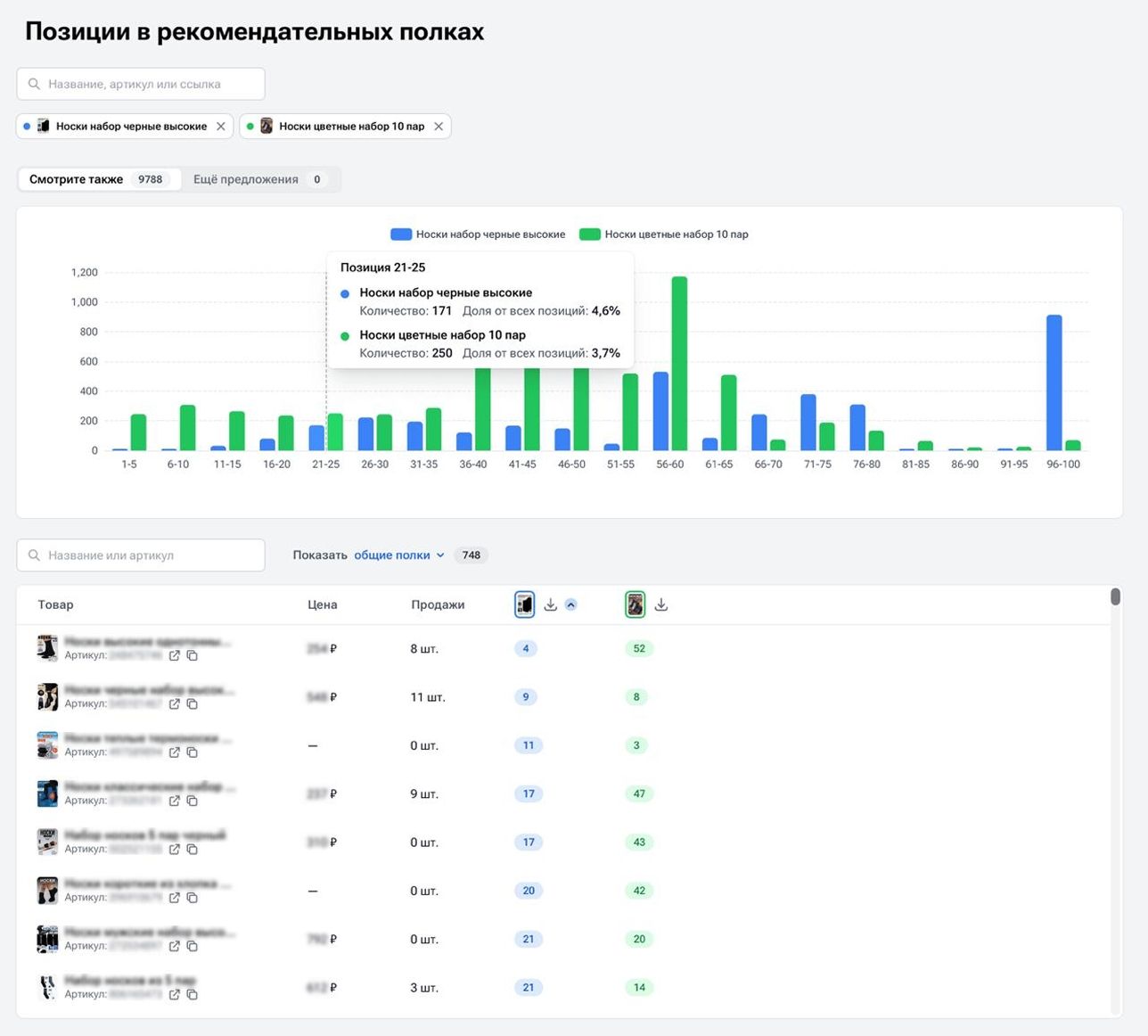Image resolution: width=1148 pixels, height=1036 pixels.
Task: Focus the 'Название, артикул или ссылка' search field
Action: (141, 84)
